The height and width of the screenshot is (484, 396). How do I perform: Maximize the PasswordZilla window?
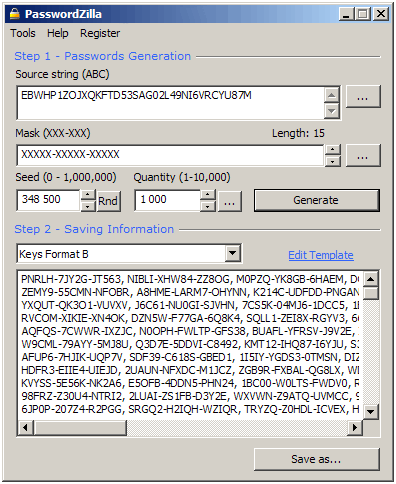(363, 14)
